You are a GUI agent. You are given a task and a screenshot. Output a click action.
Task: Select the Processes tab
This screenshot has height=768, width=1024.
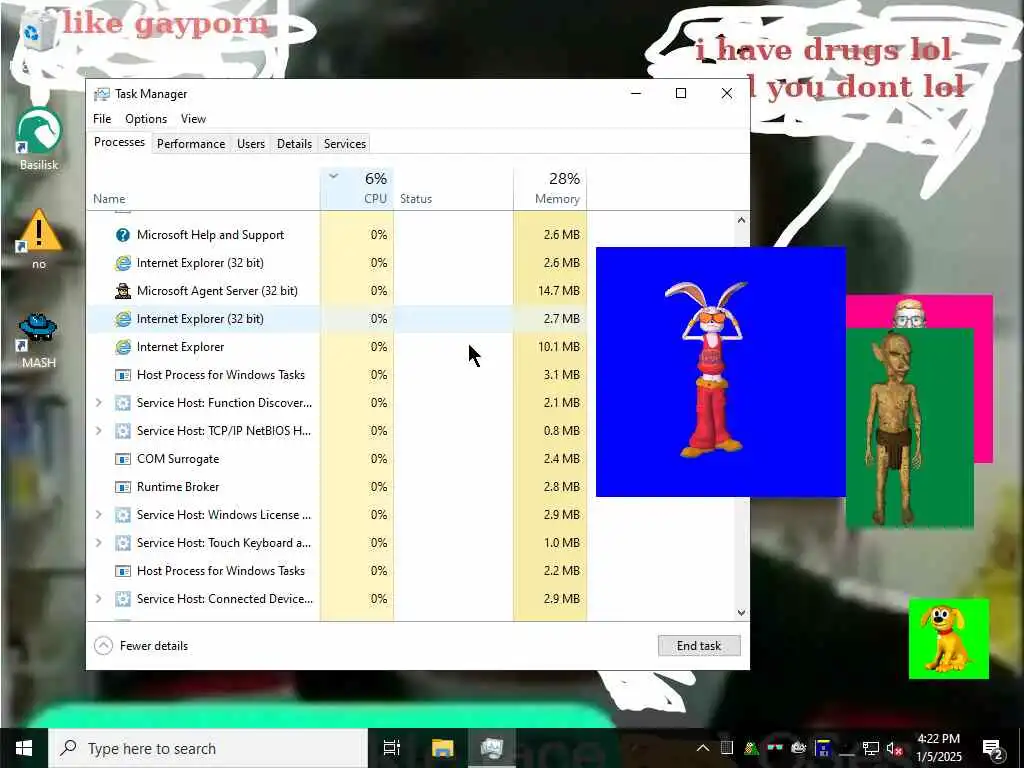coord(120,142)
